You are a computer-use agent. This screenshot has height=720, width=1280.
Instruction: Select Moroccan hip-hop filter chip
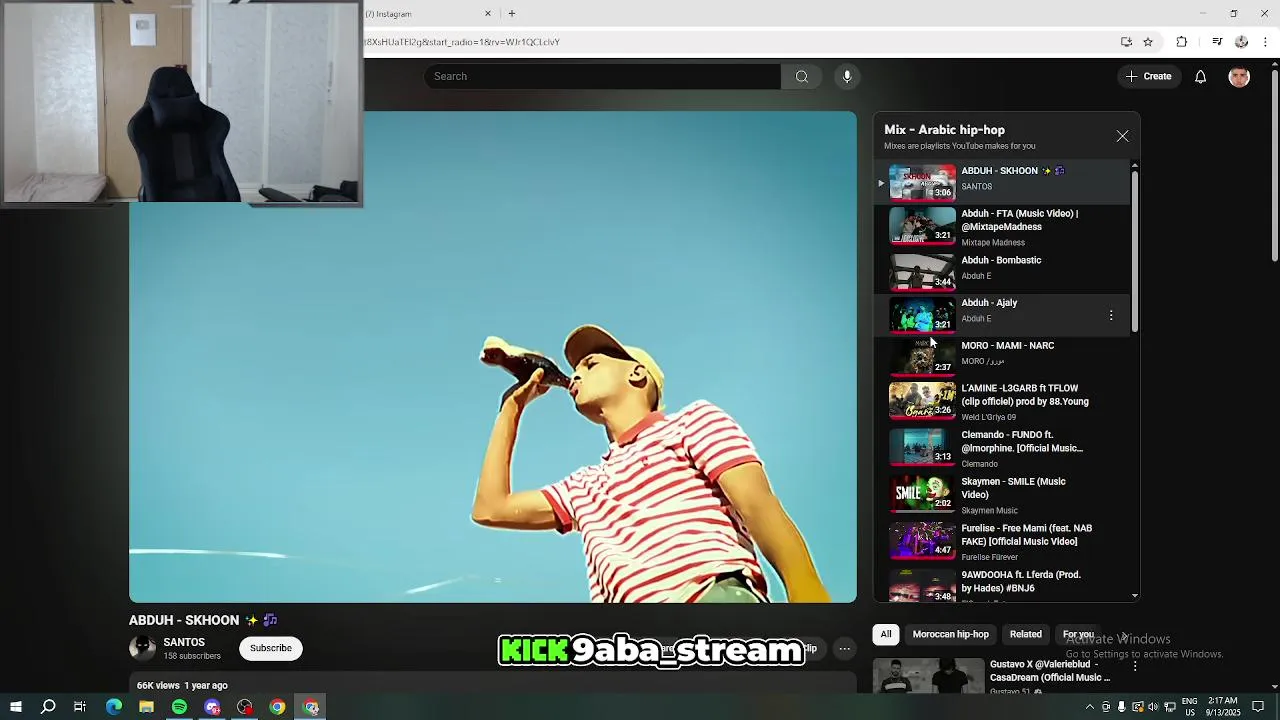tap(950, 634)
